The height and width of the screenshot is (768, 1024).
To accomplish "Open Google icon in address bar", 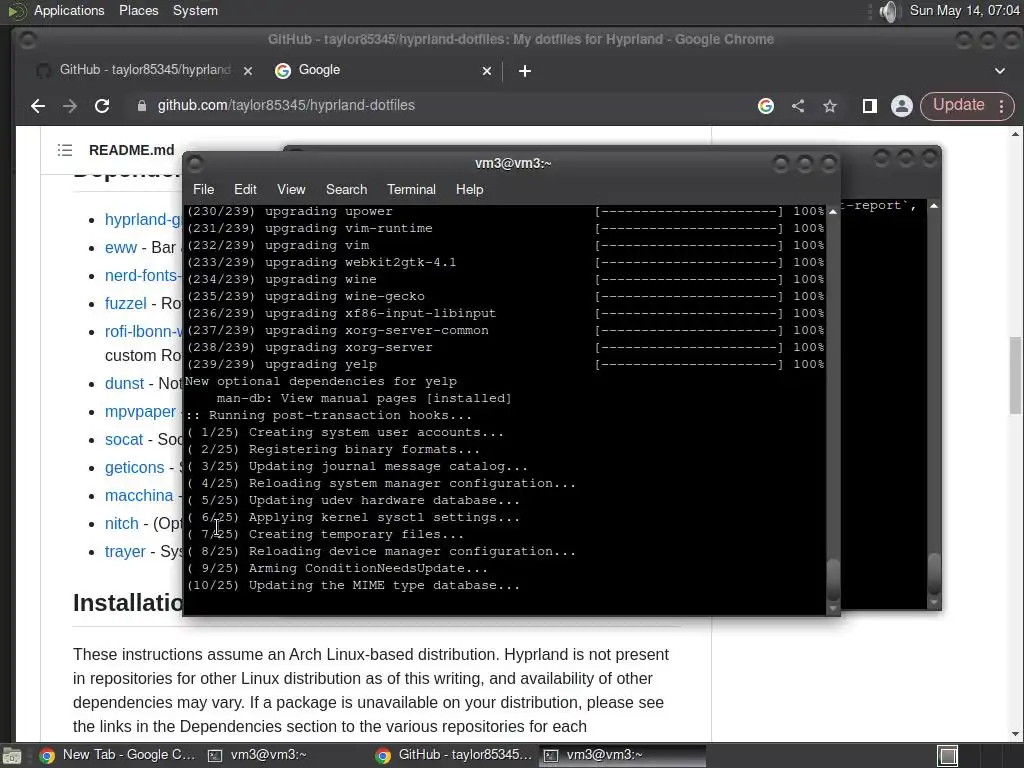I will click(766, 106).
